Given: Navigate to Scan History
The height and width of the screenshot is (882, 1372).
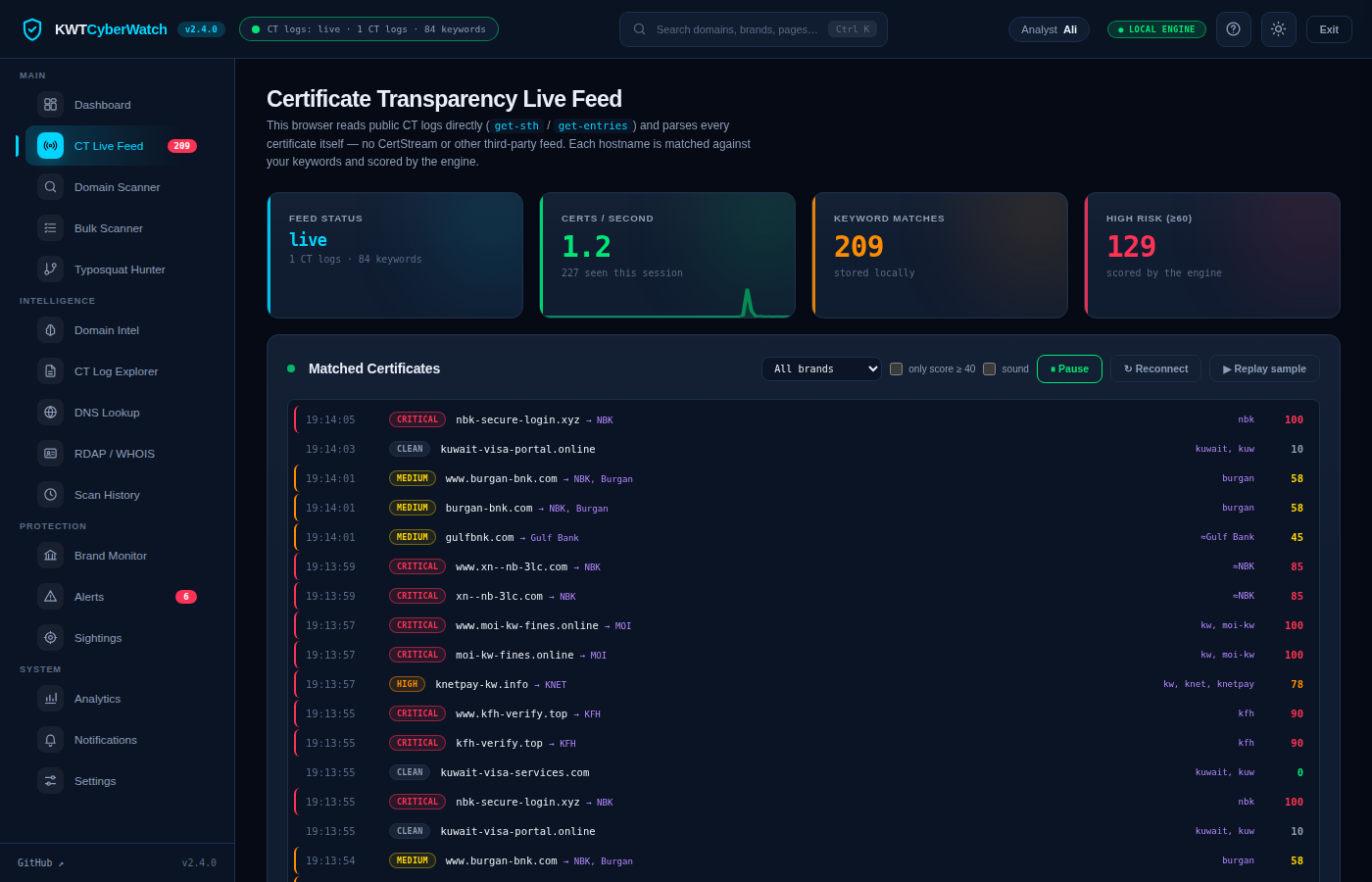Looking at the screenshot, I should pyautogui.click(x=118, y=495).
